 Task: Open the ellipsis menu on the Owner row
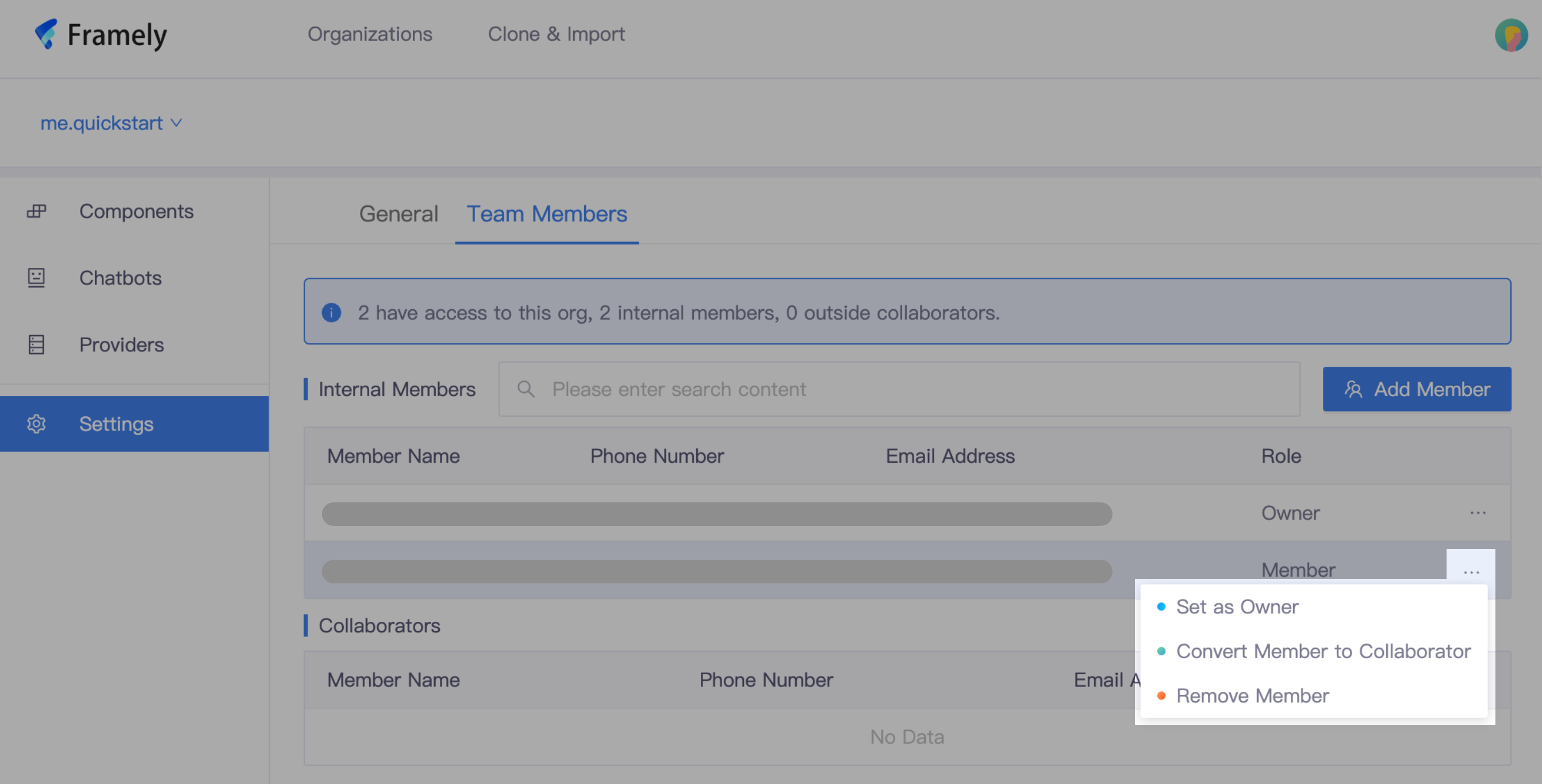click(x=1479, y=513)
